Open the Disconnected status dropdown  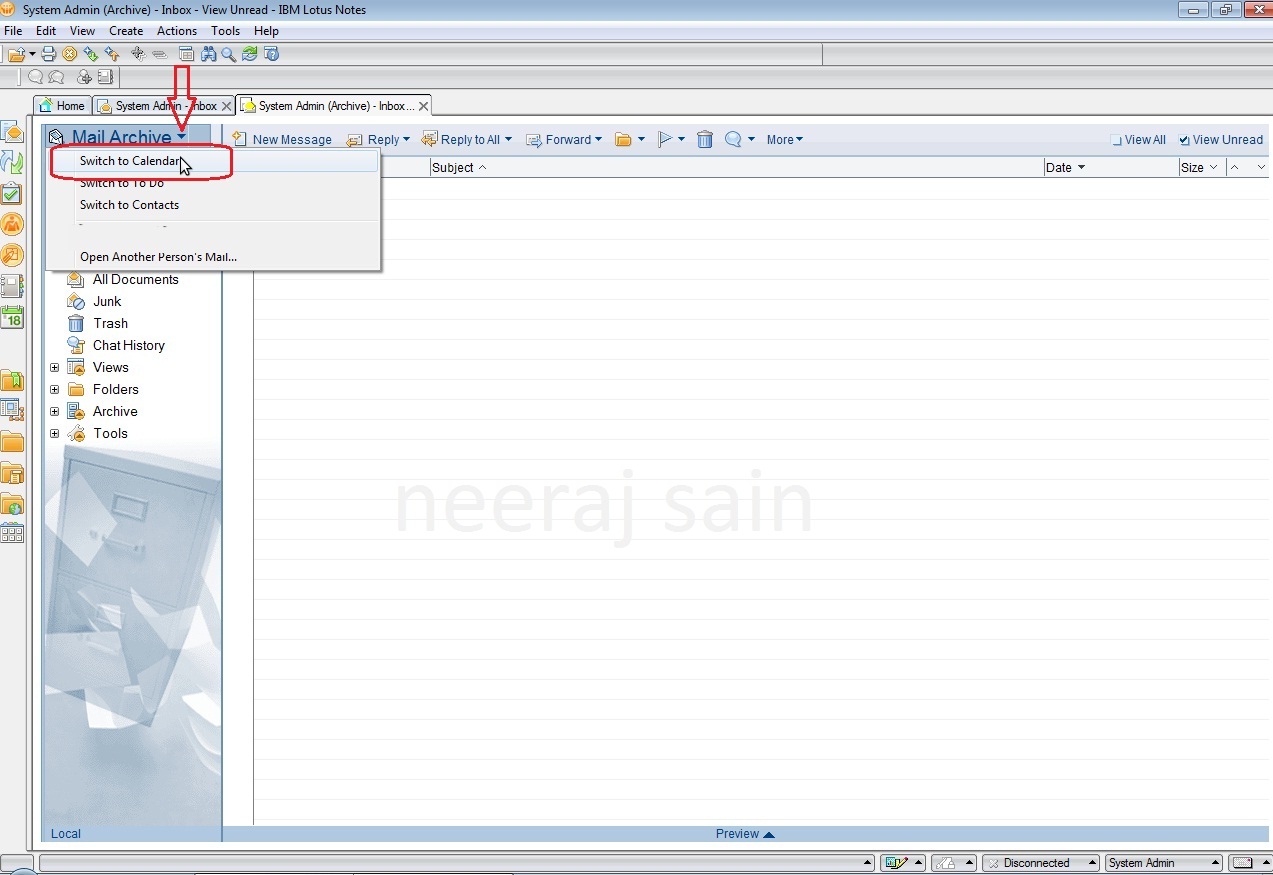click(x=1091, y=863)
